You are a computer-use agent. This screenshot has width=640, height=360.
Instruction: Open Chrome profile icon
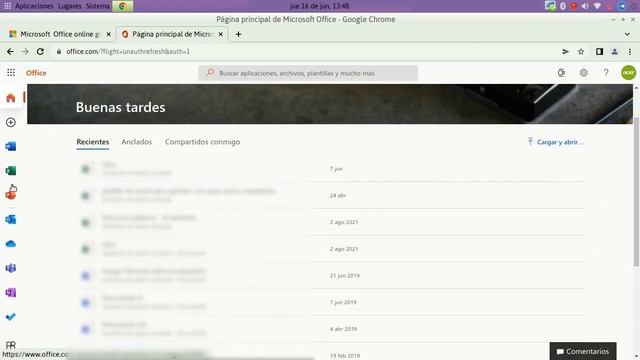(x=614, y=51)
